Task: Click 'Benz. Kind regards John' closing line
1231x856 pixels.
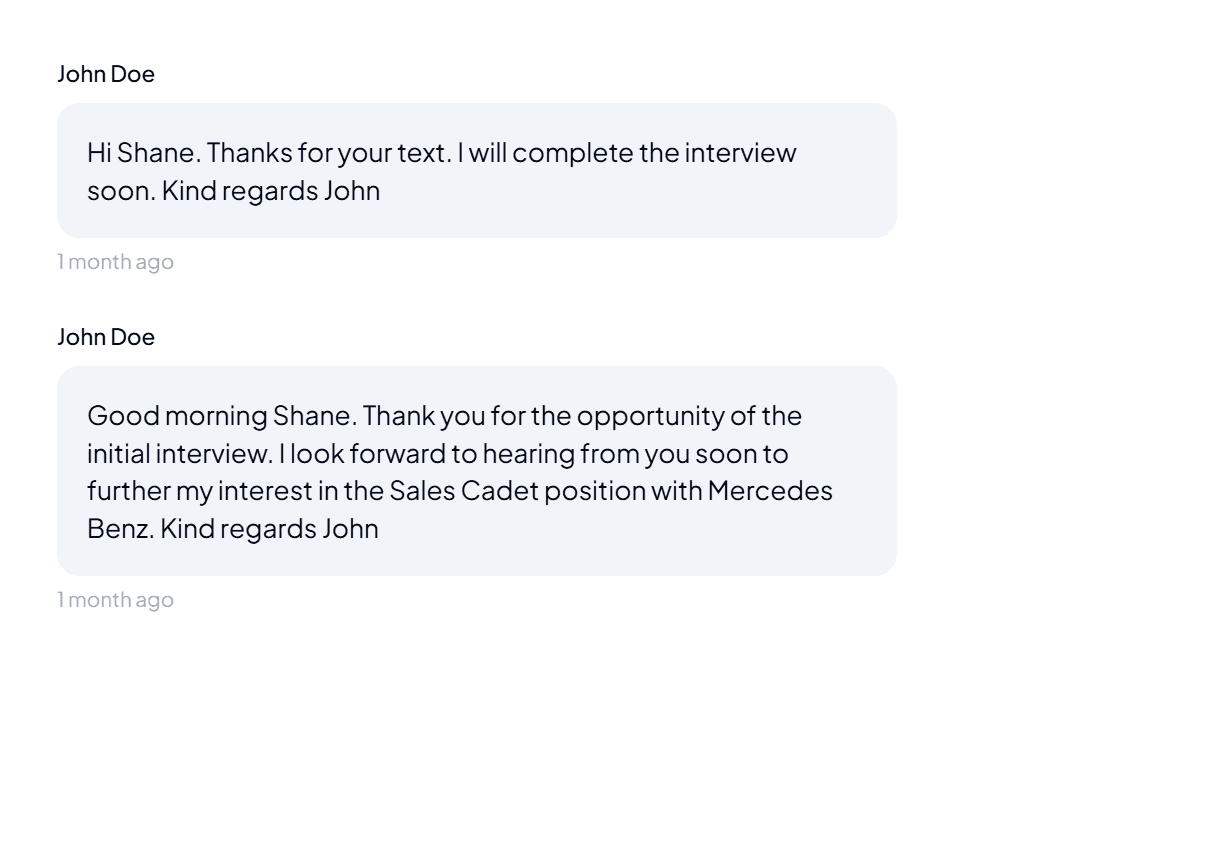Action: (x=233, y=529)
